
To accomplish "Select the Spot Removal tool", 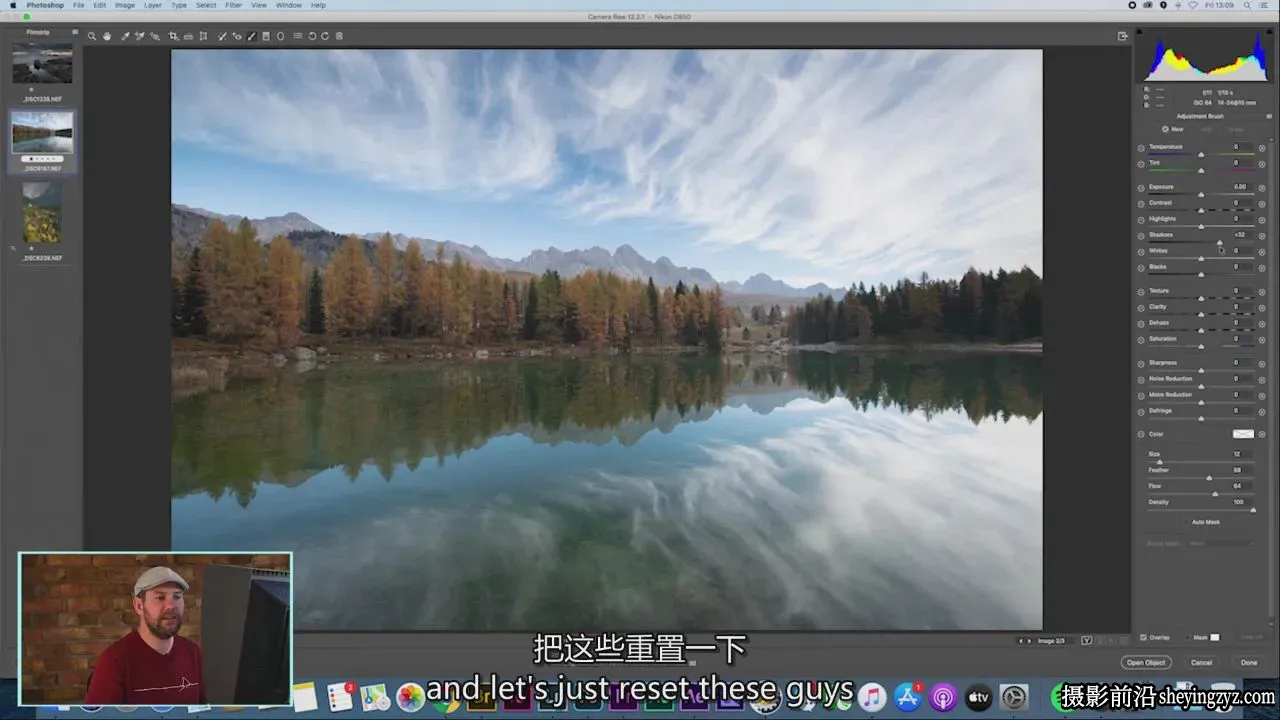I will (x=221, y=36).
